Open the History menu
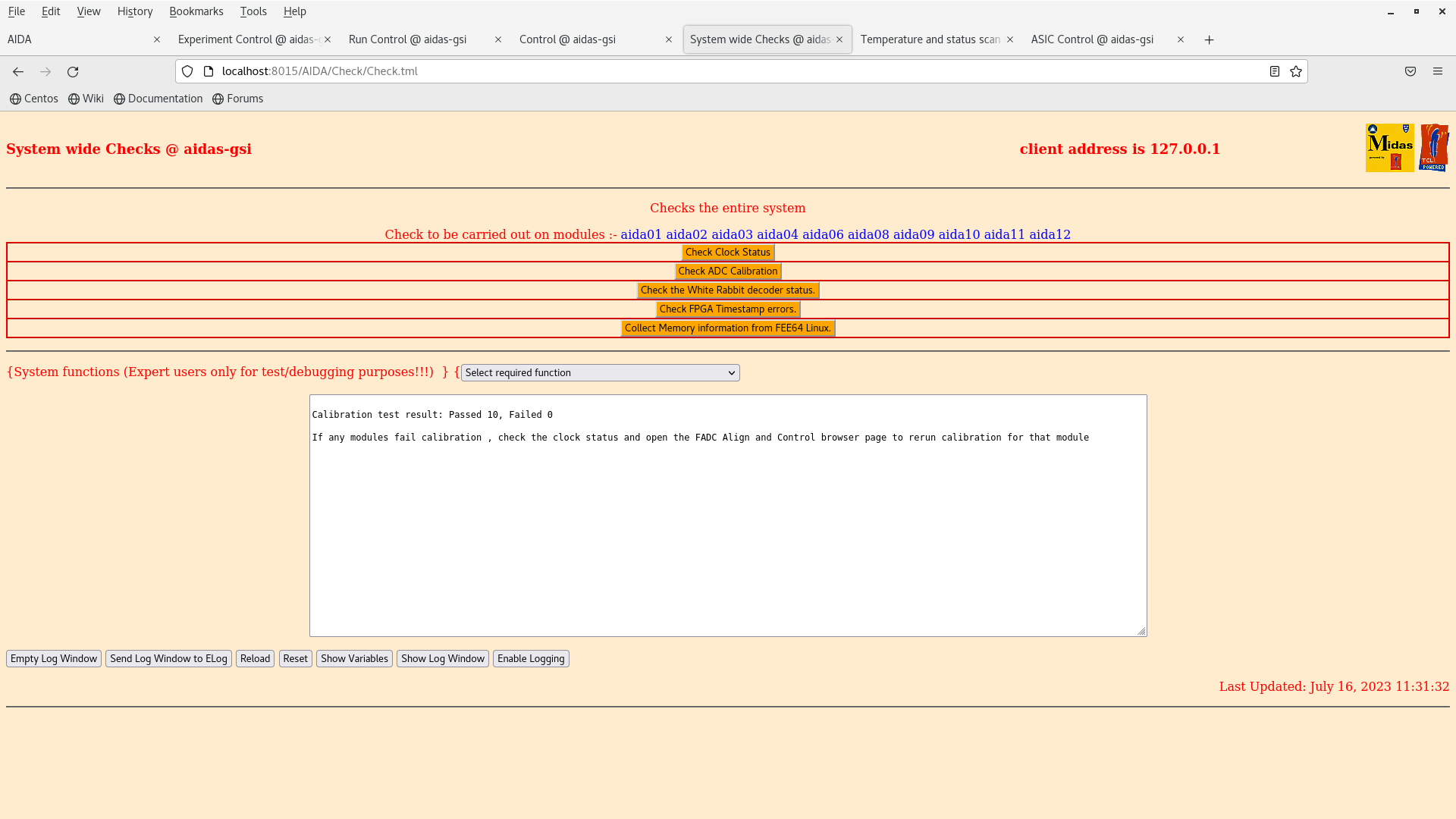The width and height of the screenshot is (1456, 819). click(x=135, y=11)
